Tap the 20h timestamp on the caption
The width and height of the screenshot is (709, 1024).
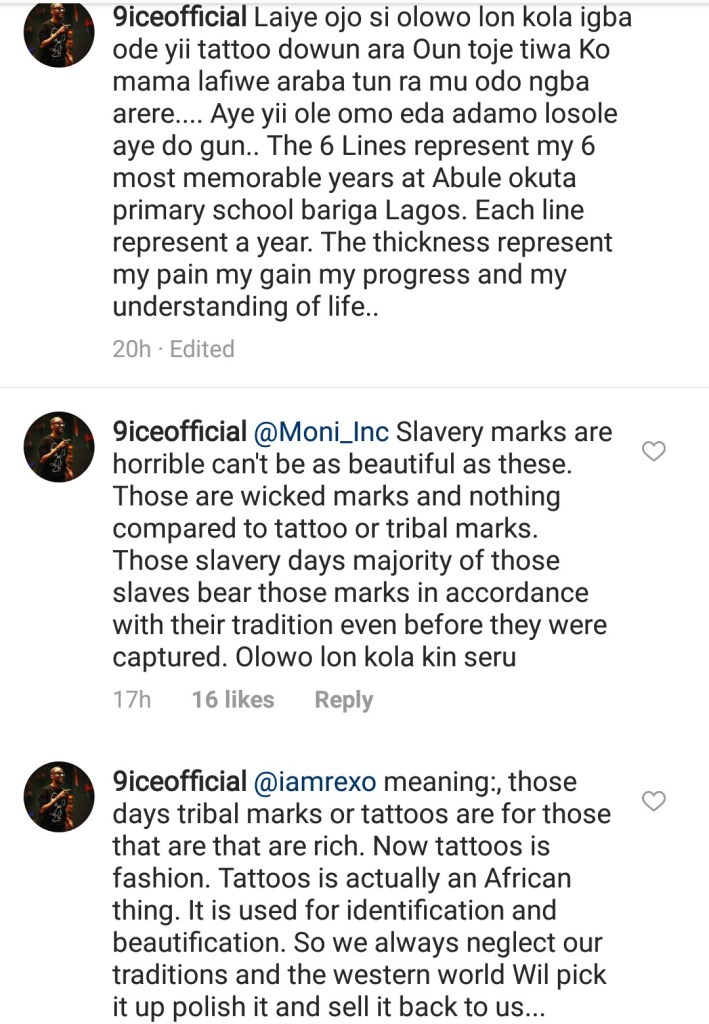click(x=130, y=349)
